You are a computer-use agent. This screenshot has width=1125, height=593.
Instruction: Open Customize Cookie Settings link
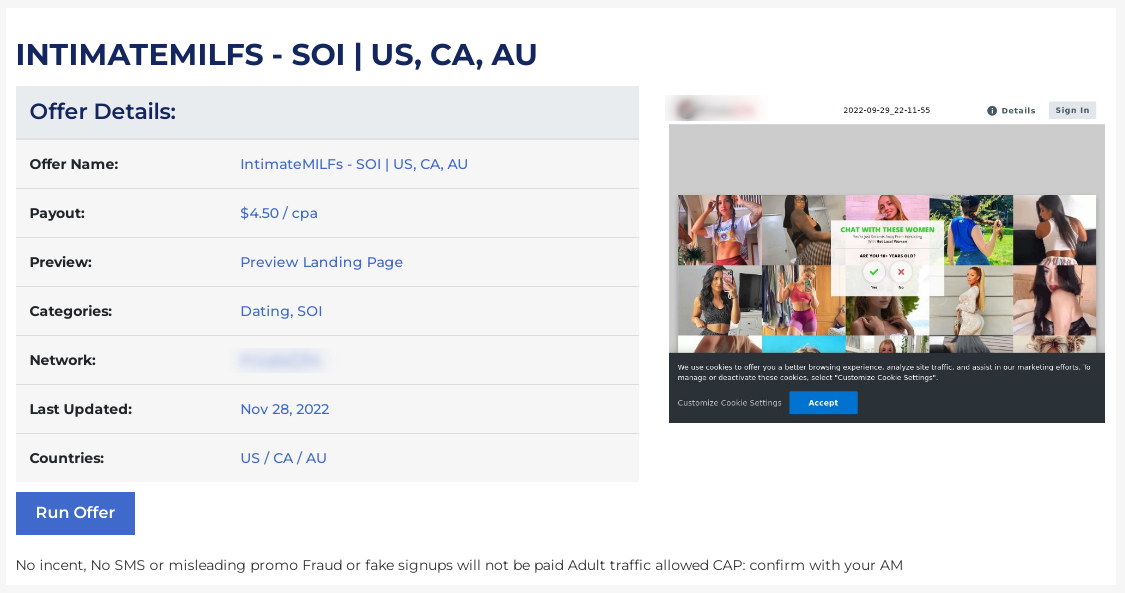click(x=729, y=403)
